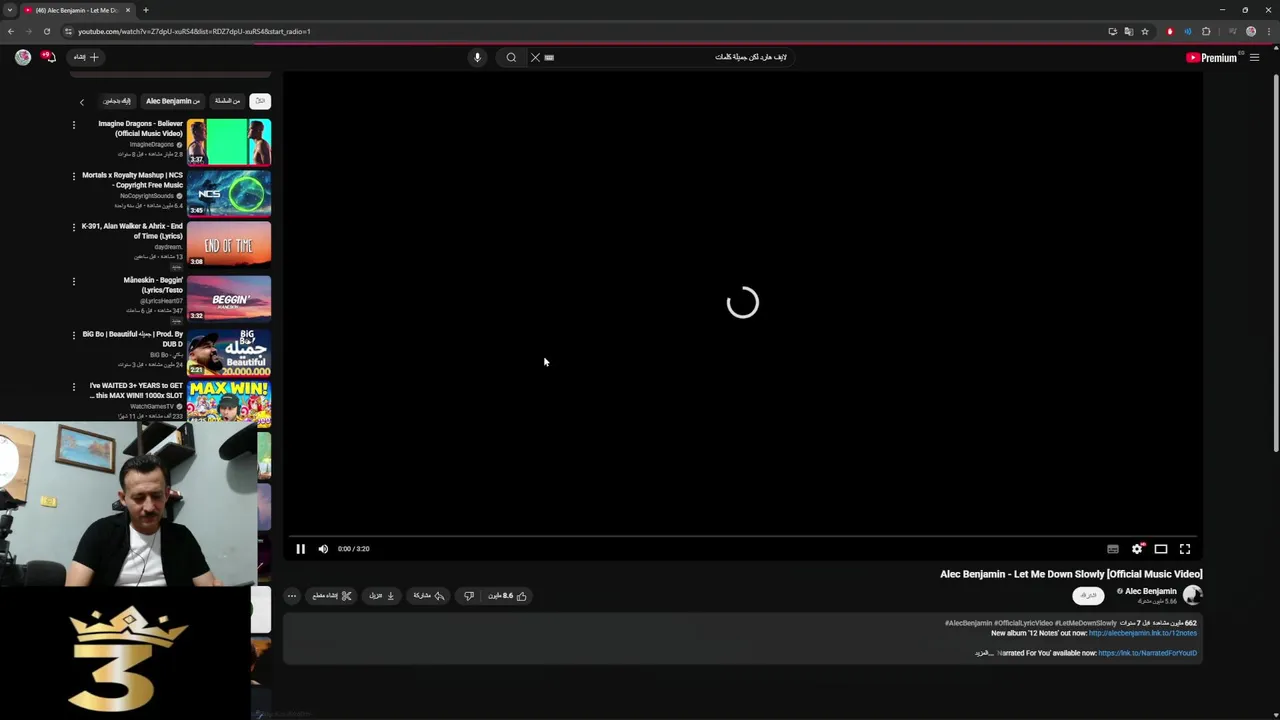1280x720 pixels.
Task: Click the #AlecBenjamin hashtag
Action: (x=968, y=623)
